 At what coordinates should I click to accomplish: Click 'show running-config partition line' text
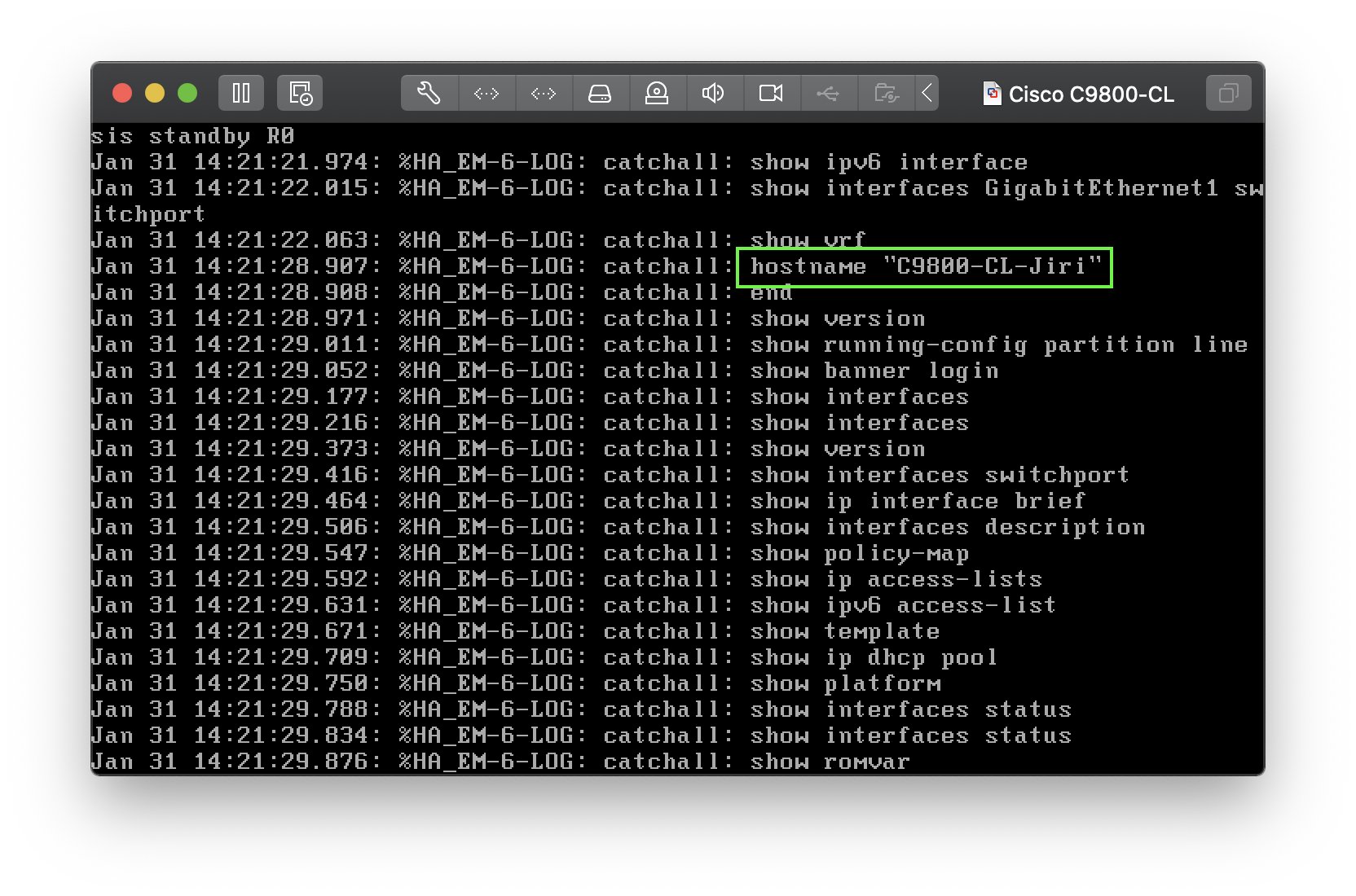tap(999, 345)
